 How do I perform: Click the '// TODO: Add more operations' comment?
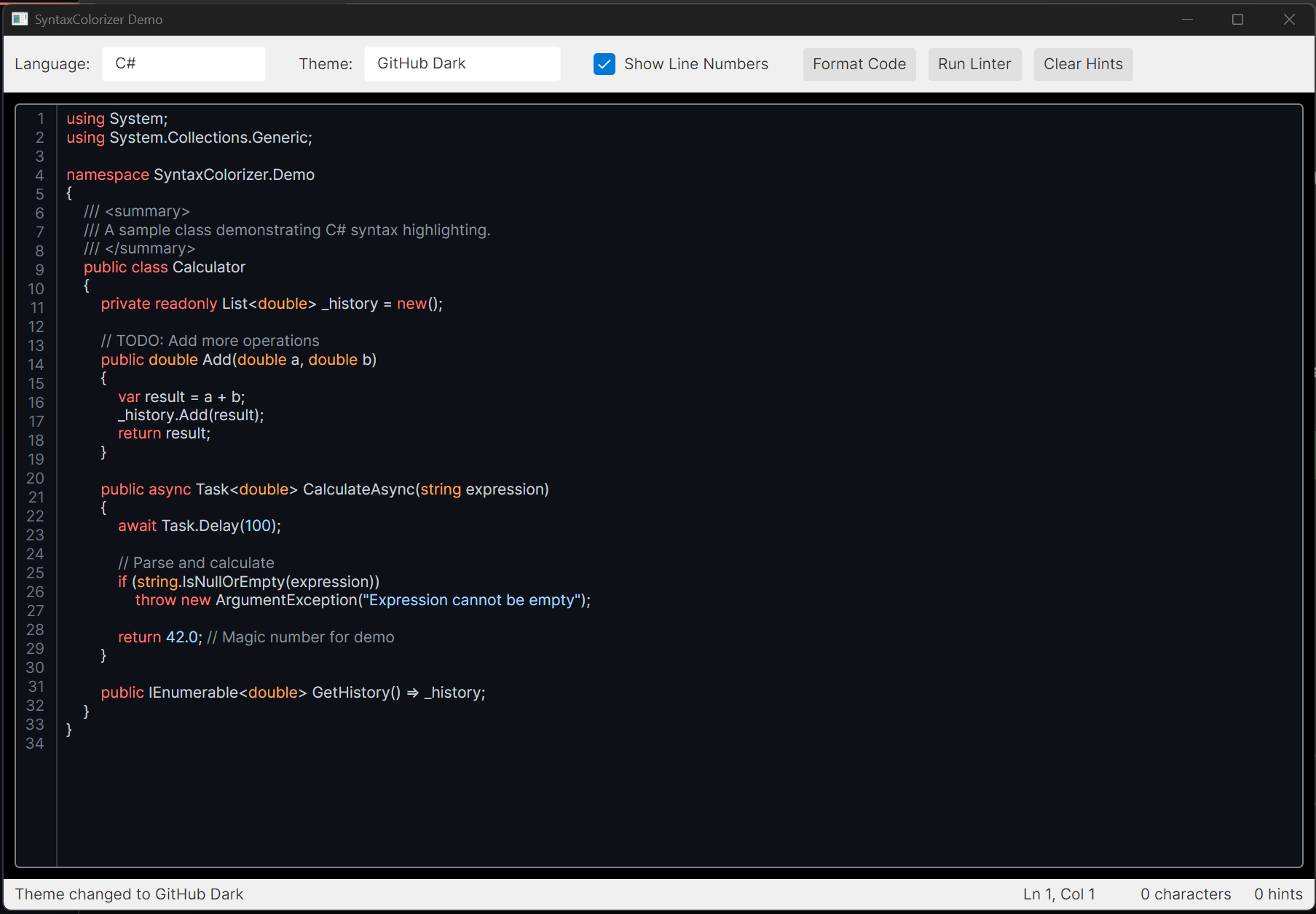210,341
